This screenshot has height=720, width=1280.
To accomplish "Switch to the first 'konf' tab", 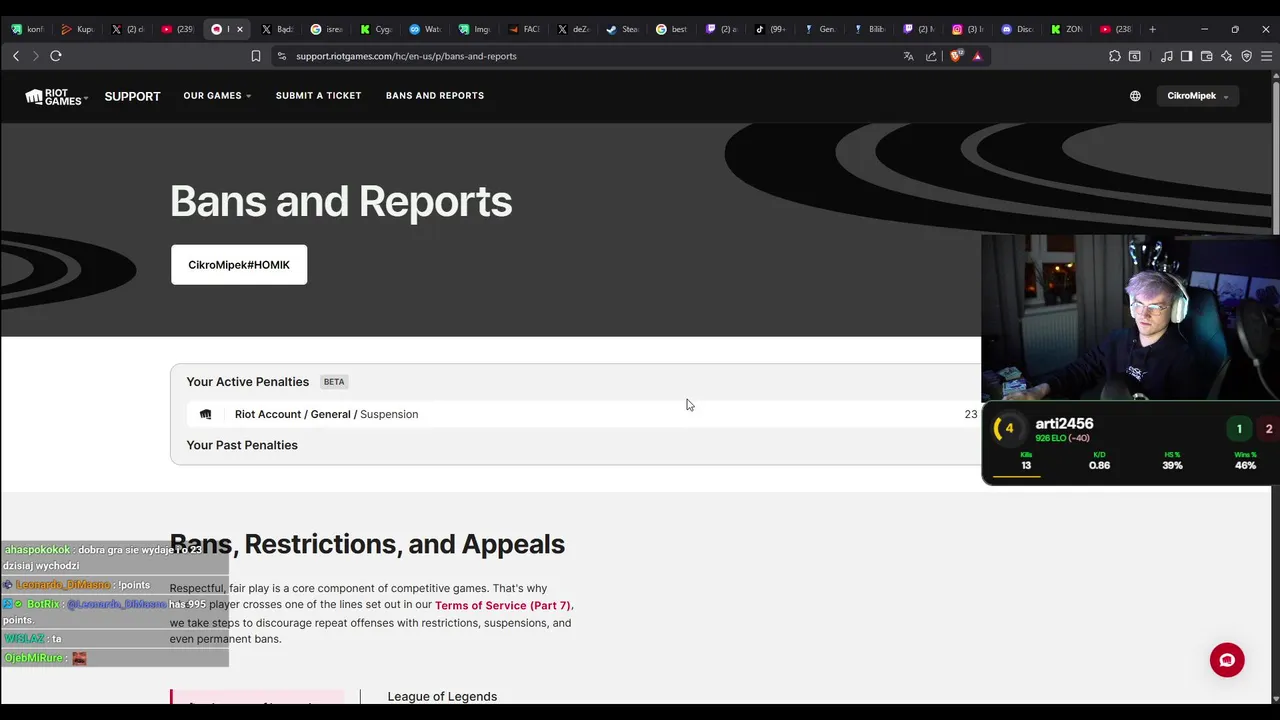I will point(28,29).
